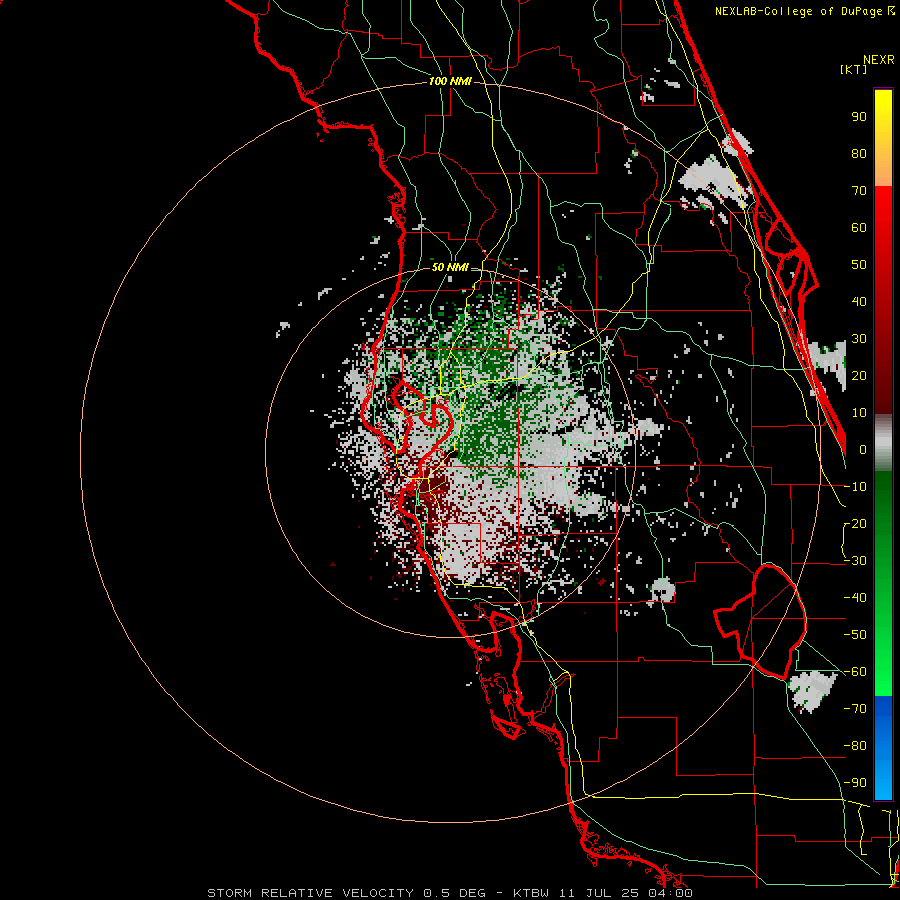Click the [KT] units label above the scale
Viewport: 900px width, 900px height.
click(x=853, y=69)
